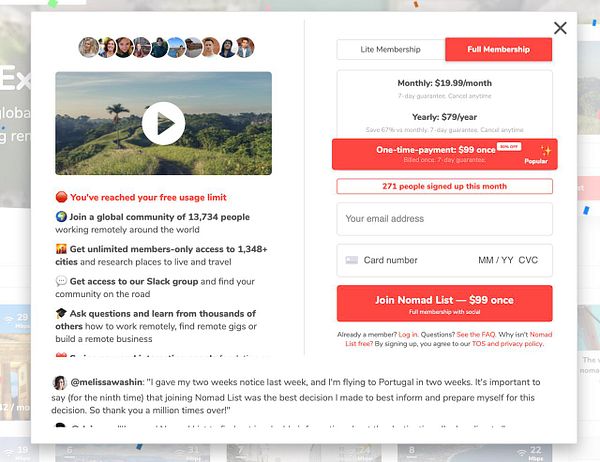Click the MM / YY expiry field

[496, 260]
